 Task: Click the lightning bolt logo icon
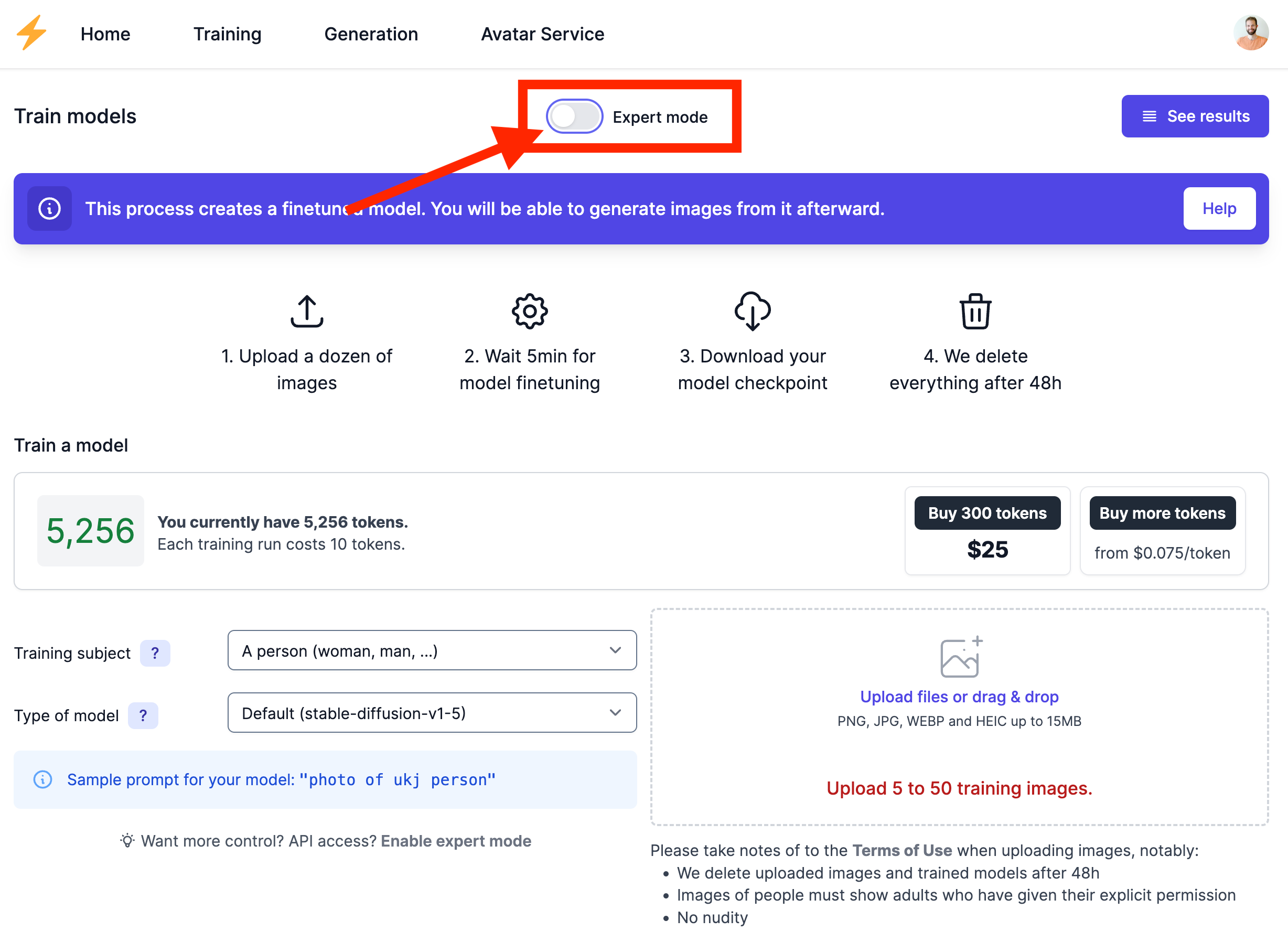(x=32, y=33)
